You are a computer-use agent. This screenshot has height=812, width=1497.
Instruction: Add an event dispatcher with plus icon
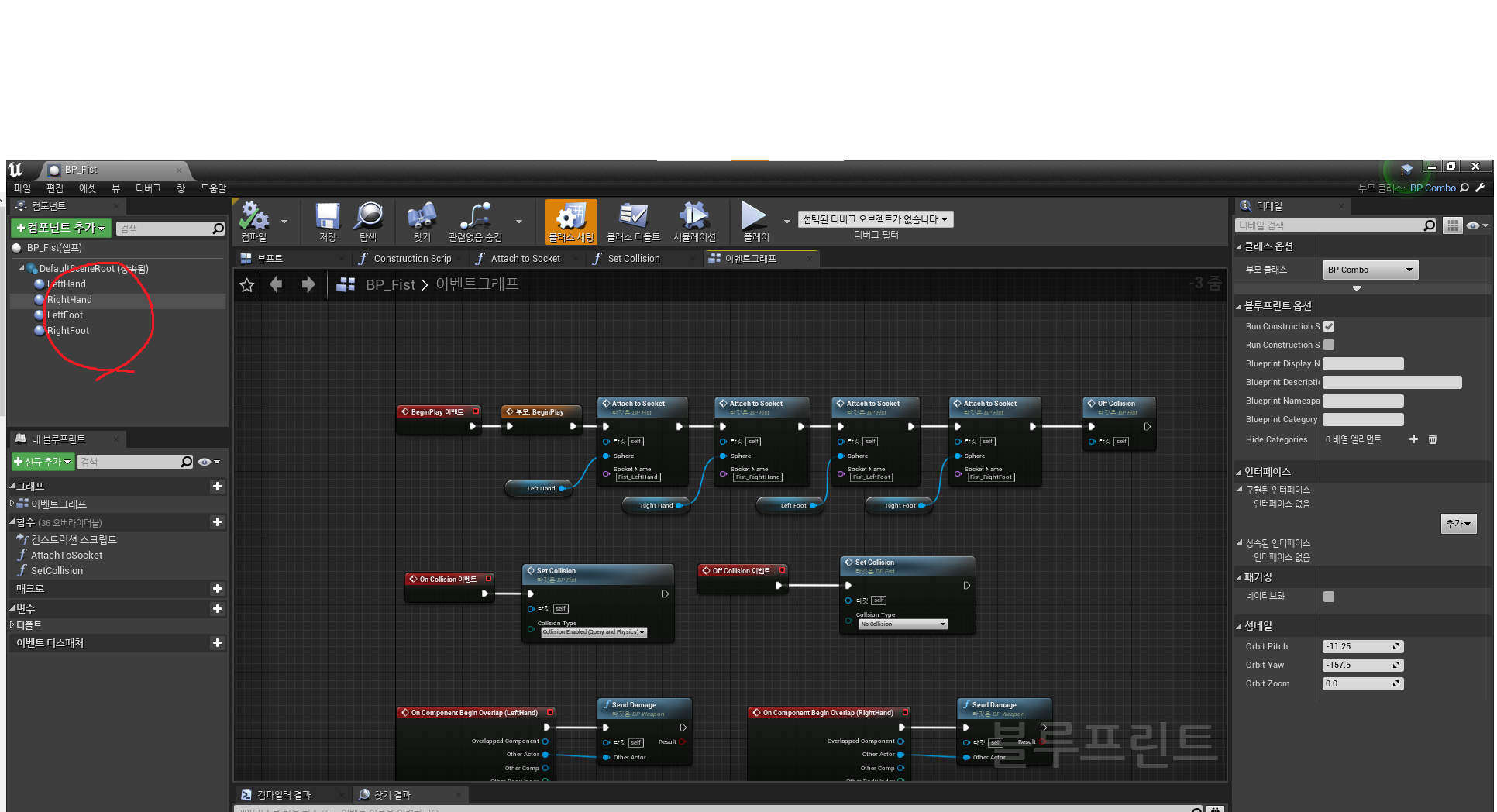coord(217,643)
